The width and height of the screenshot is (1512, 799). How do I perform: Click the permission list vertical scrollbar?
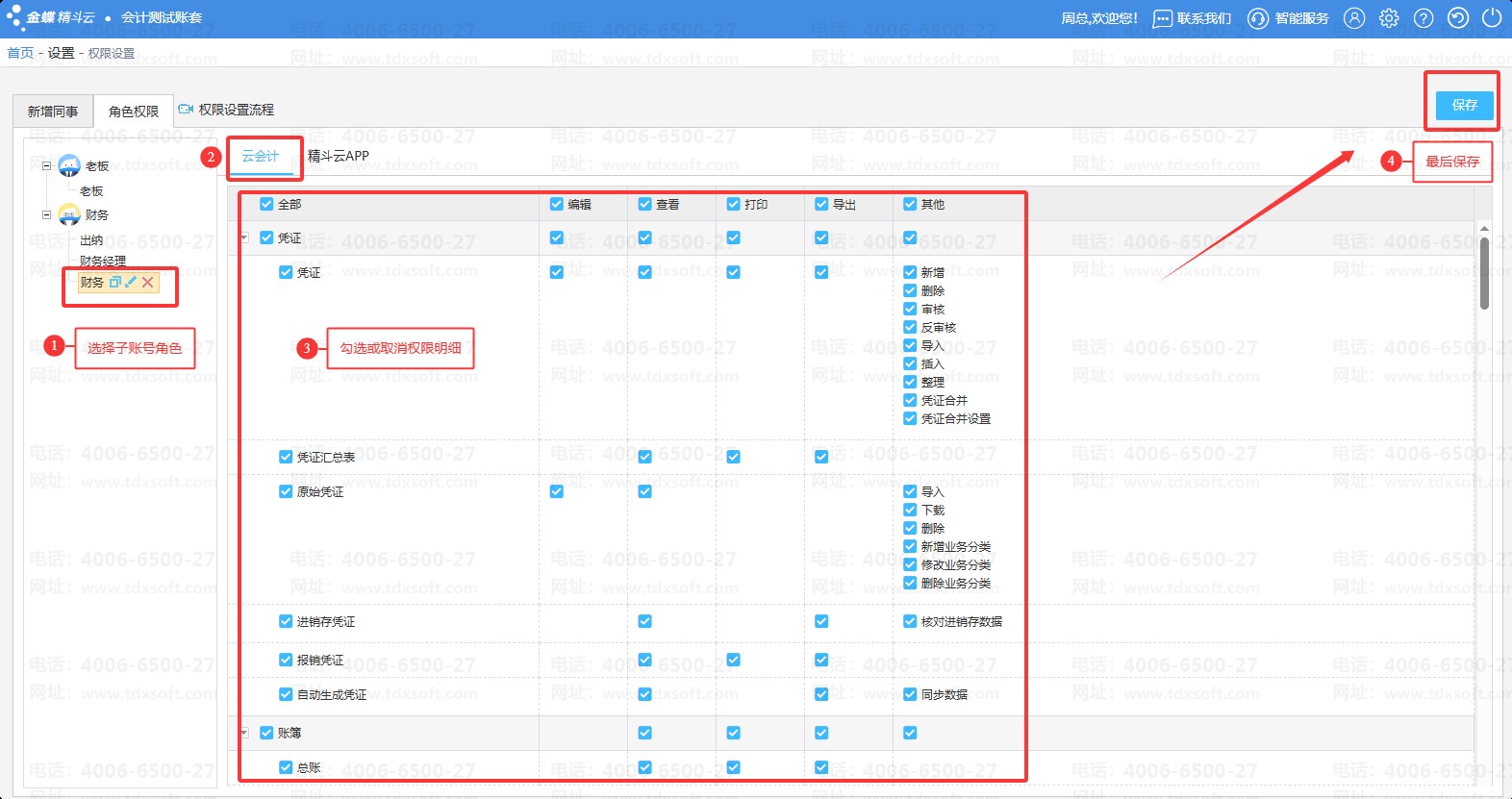[x=1484, y=274]
